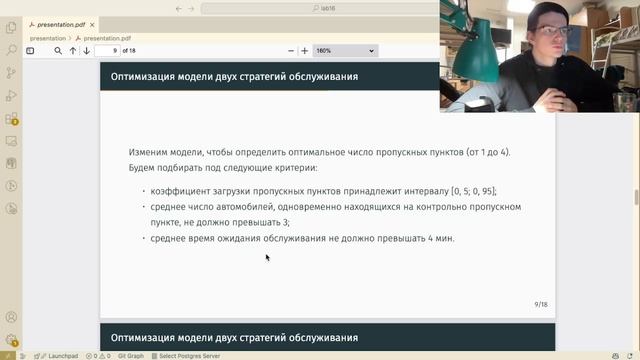Click the remote indicator in status bar
The image size is (640, 360).
point(8,356)
